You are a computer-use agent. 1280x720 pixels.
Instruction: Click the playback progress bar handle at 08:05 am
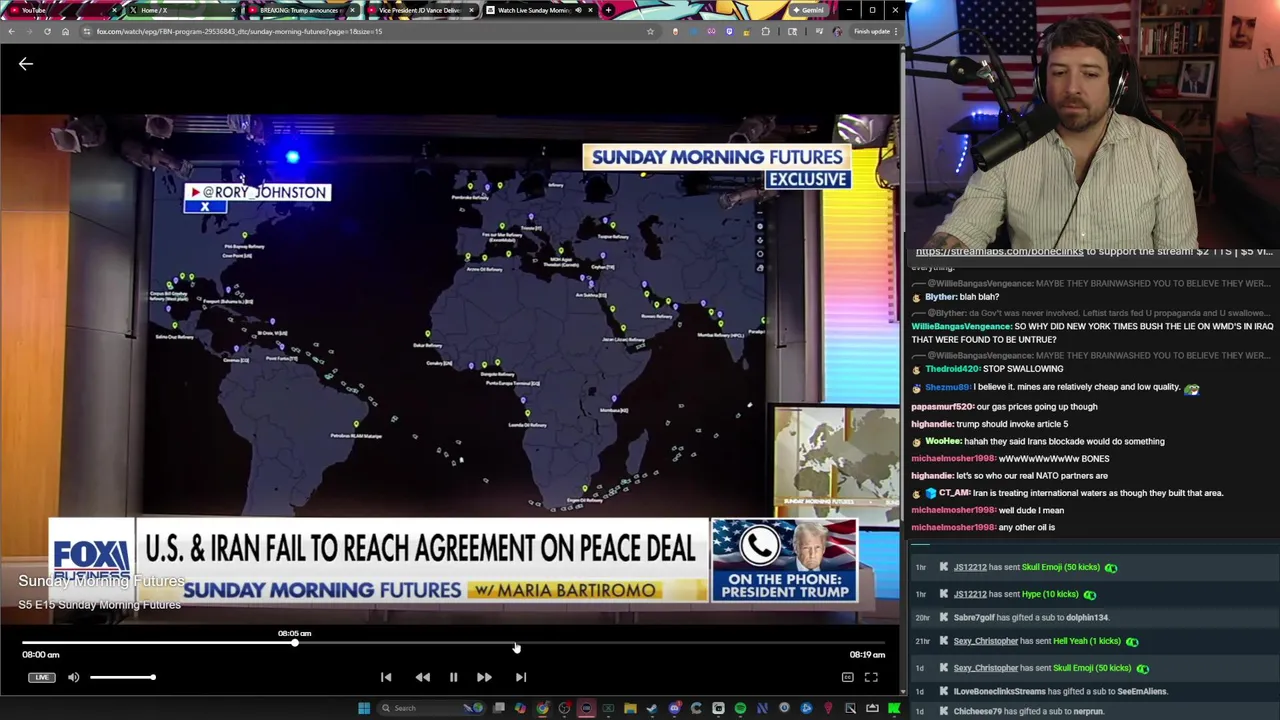295,643
